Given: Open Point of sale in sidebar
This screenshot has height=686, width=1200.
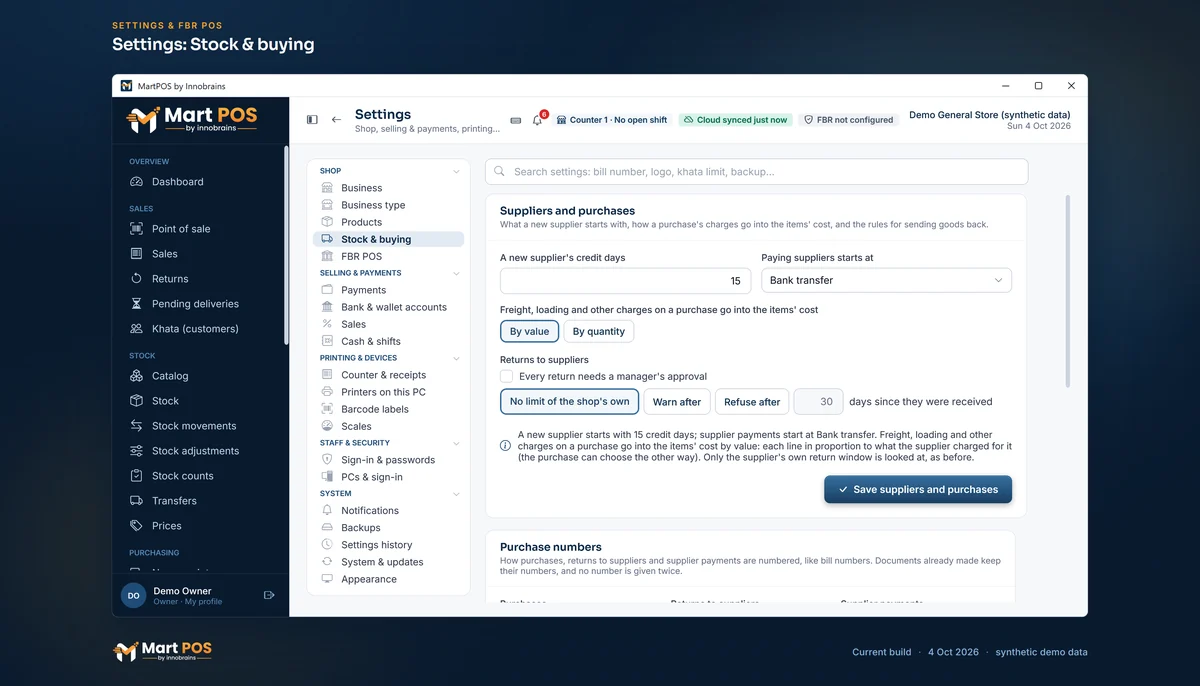Looking at the screenshot, I should tap(200, 229).
